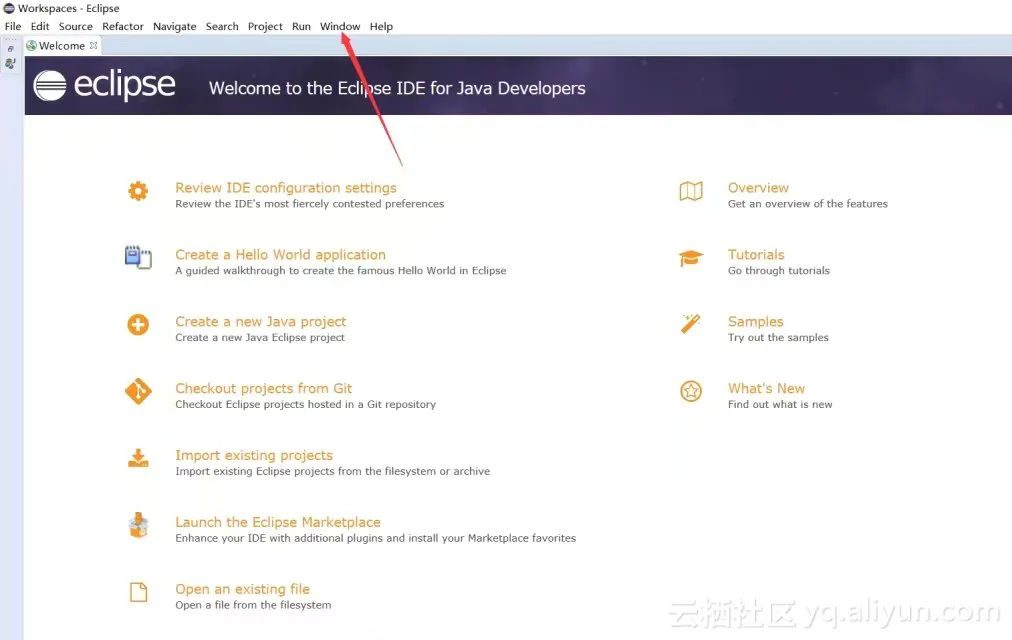This screenshot has width=1012, height=640.
Task: Follow the Create a new Java project link
Action: pyautogui.click(x=261, y=321)
